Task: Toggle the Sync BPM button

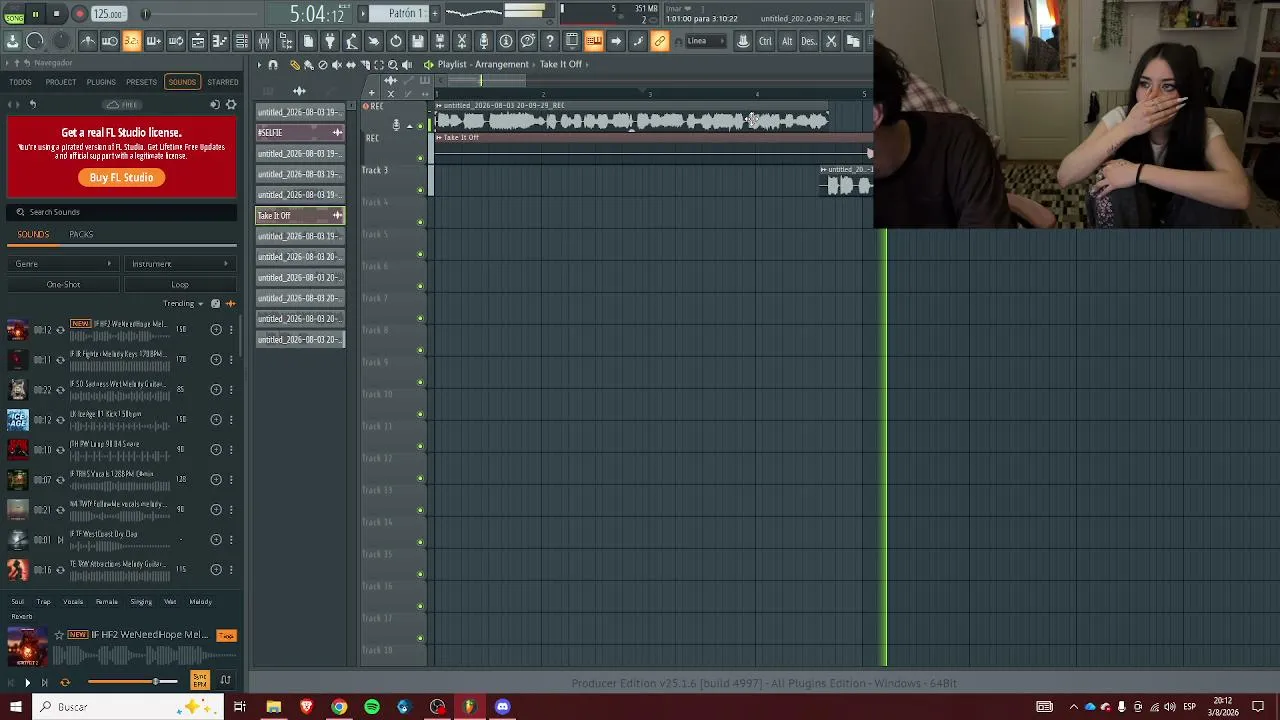Action: [200, 681]
